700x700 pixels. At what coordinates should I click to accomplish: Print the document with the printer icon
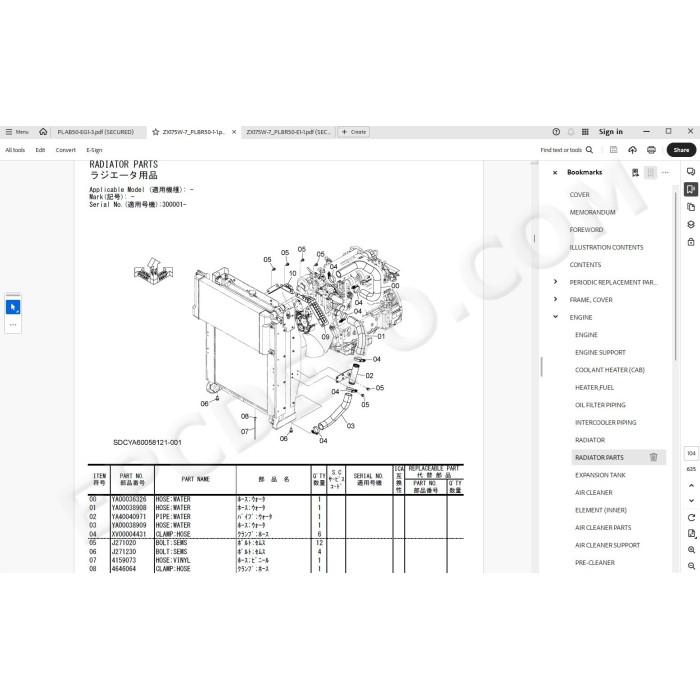click(651, 150)
